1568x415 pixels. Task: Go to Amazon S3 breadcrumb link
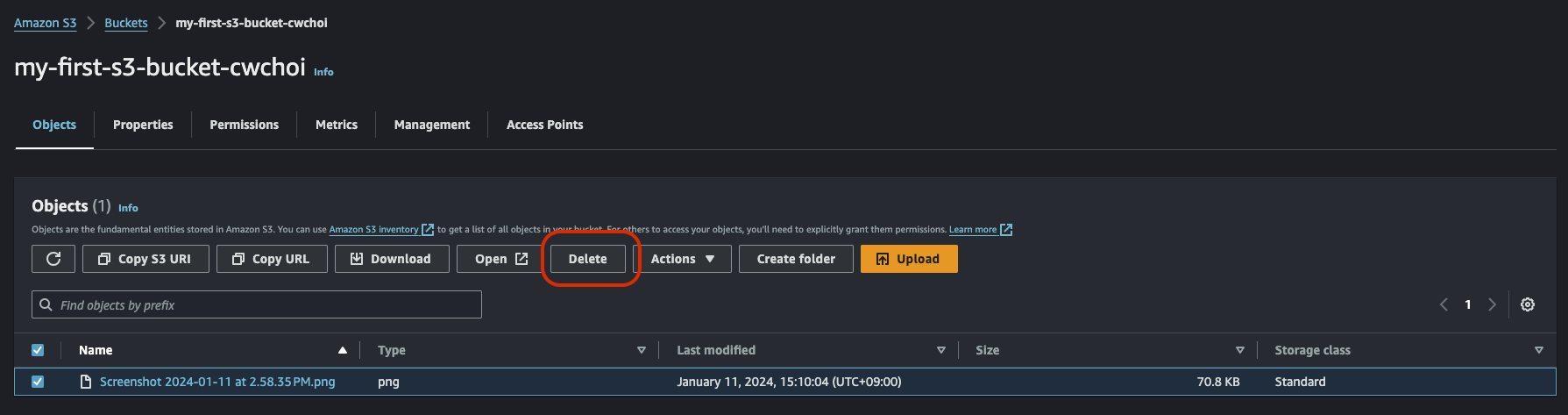point(45,23)
